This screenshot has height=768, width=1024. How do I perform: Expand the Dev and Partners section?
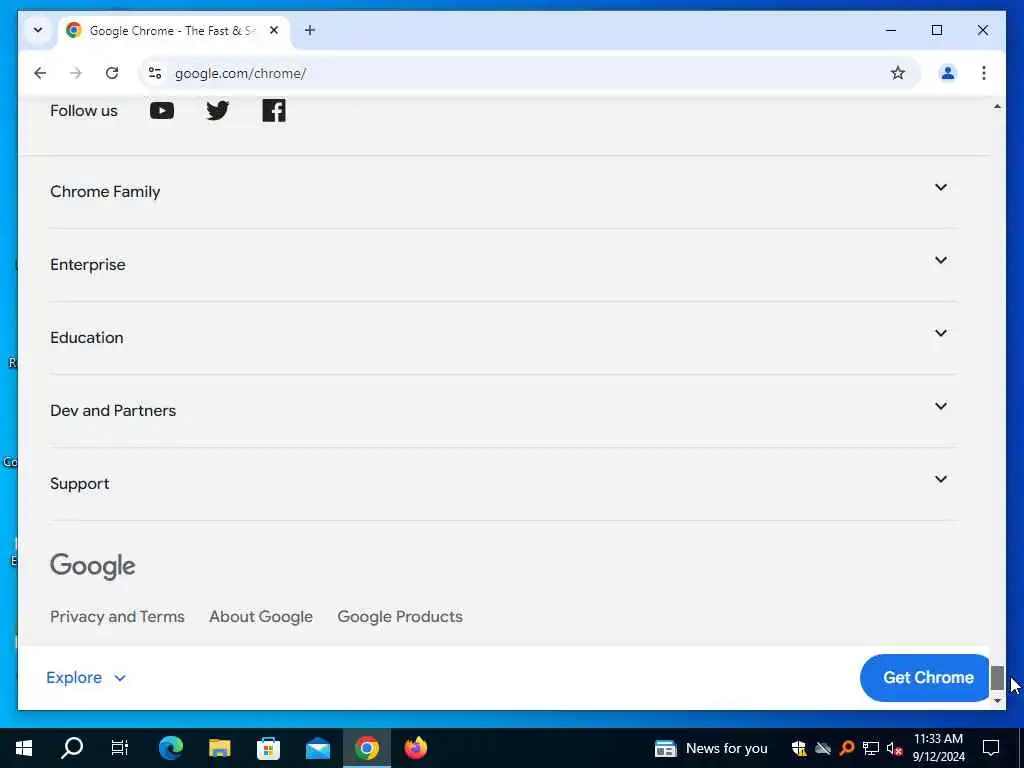coord(504,411)
